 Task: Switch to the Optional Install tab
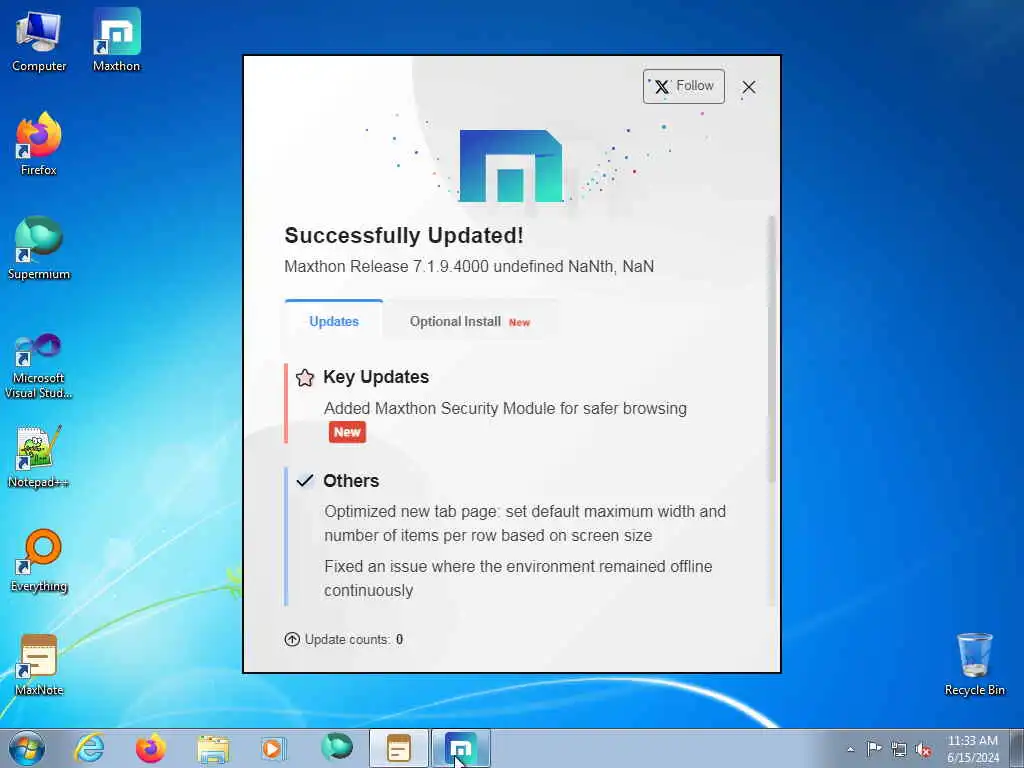point(470,321)
